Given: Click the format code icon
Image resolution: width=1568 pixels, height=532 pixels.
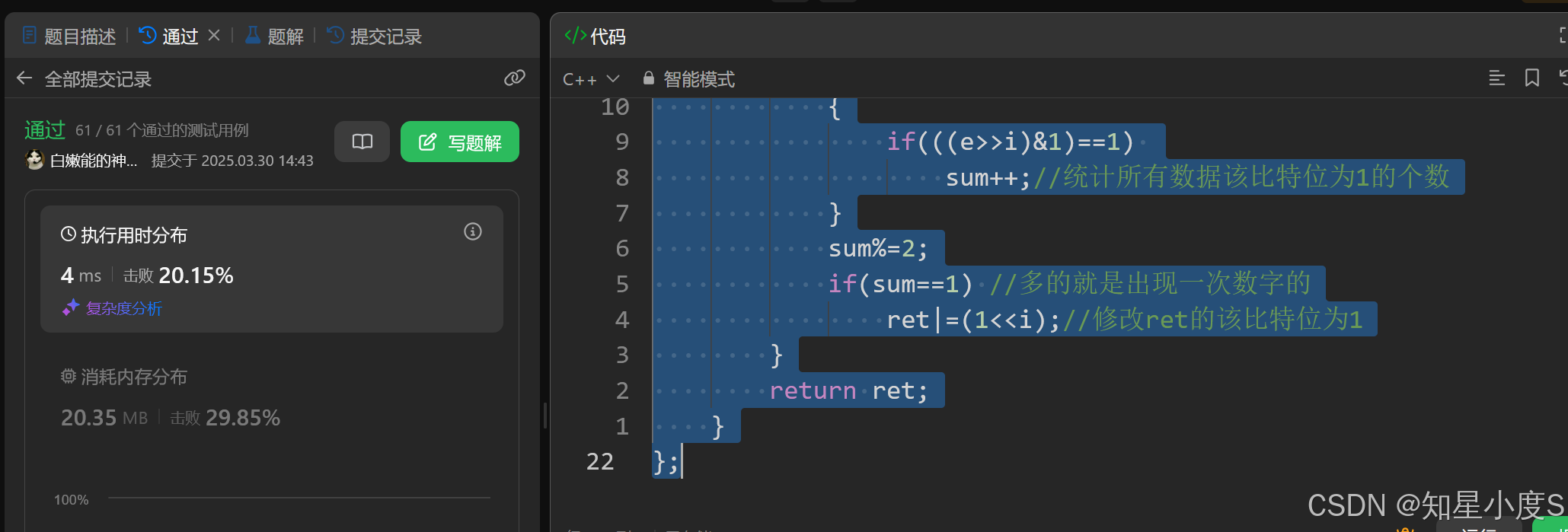Looking at the screenshot, I should (1497, 78).
